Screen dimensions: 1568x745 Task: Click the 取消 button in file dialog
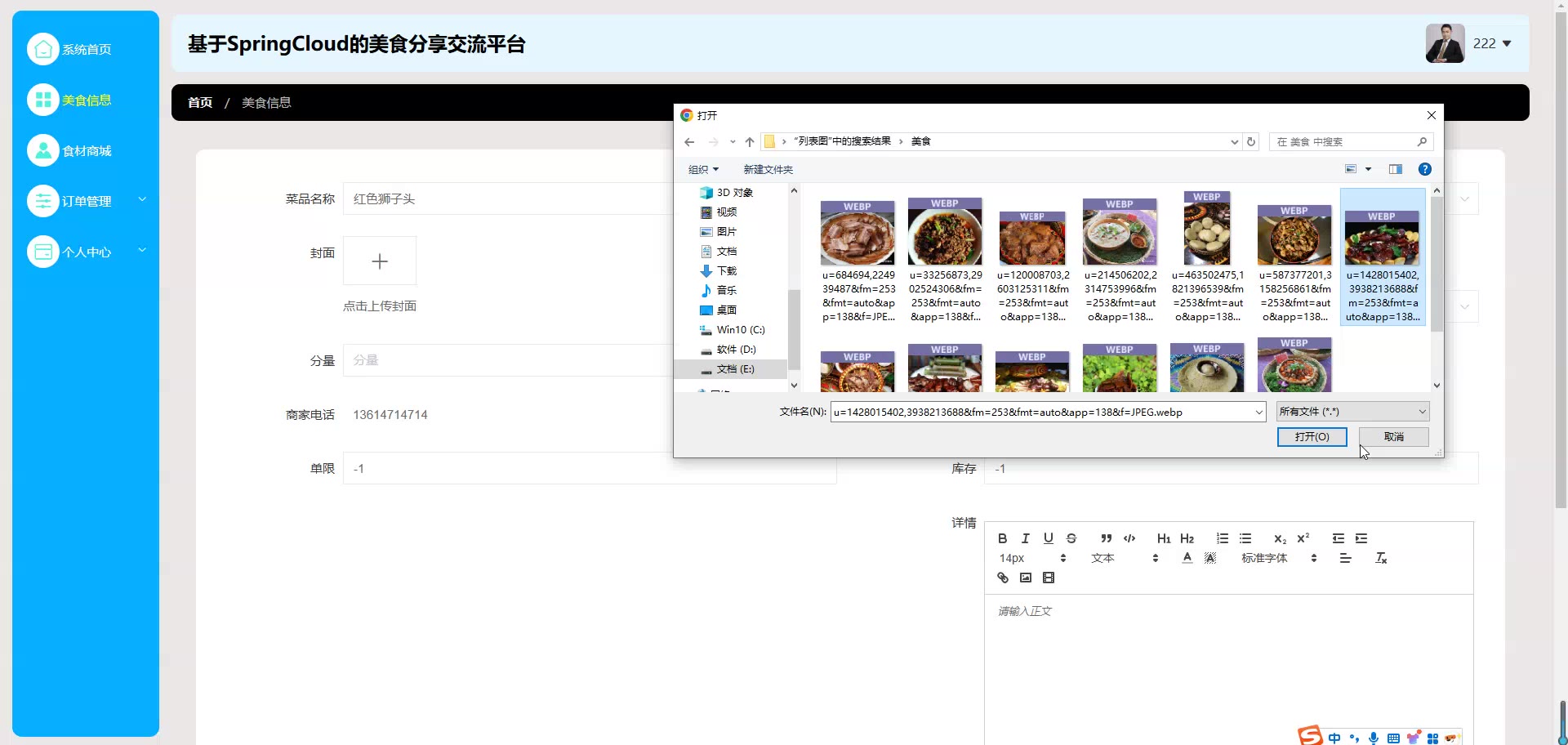(x=1393, y=437)
